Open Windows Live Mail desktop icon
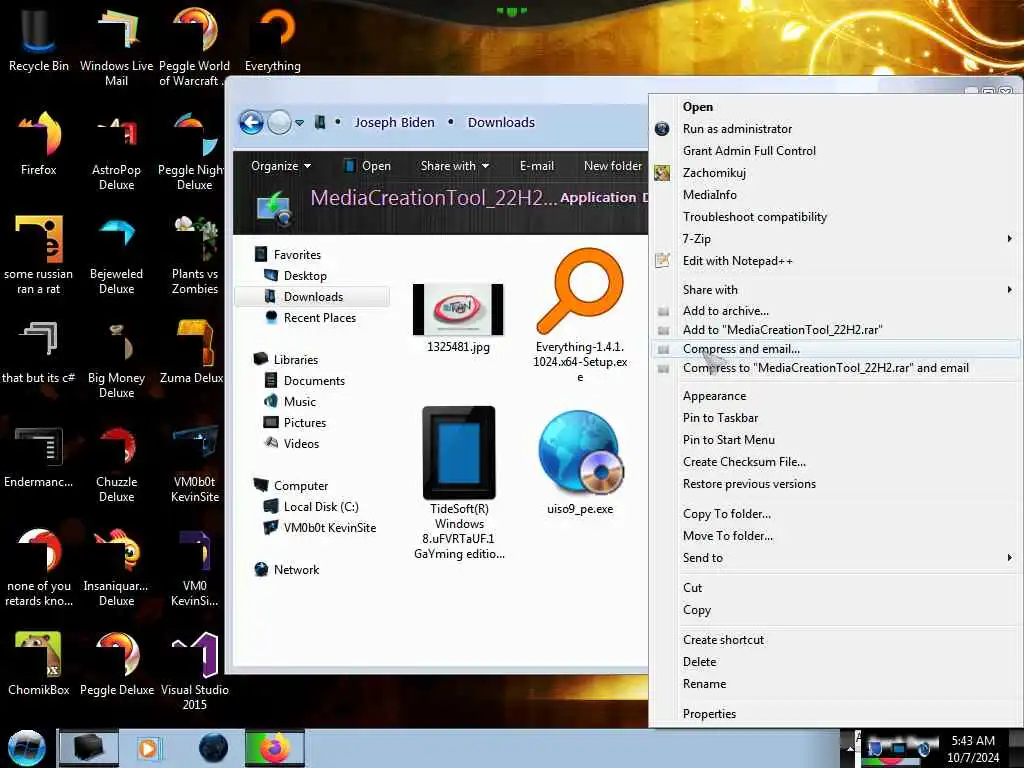 [x=116, y=46]
